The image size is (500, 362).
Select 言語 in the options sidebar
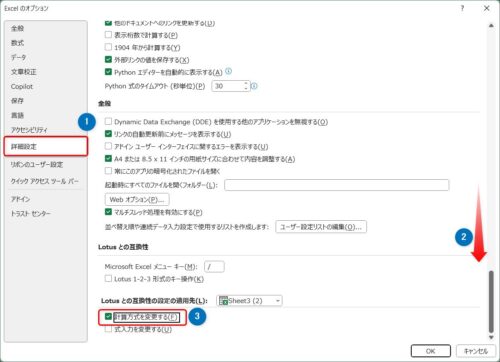coord(17,115)
